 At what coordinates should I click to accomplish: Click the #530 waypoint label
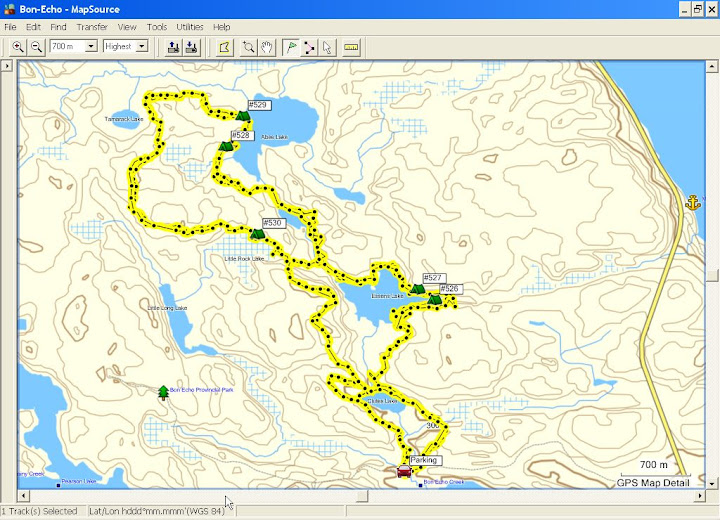coord(274,223)
